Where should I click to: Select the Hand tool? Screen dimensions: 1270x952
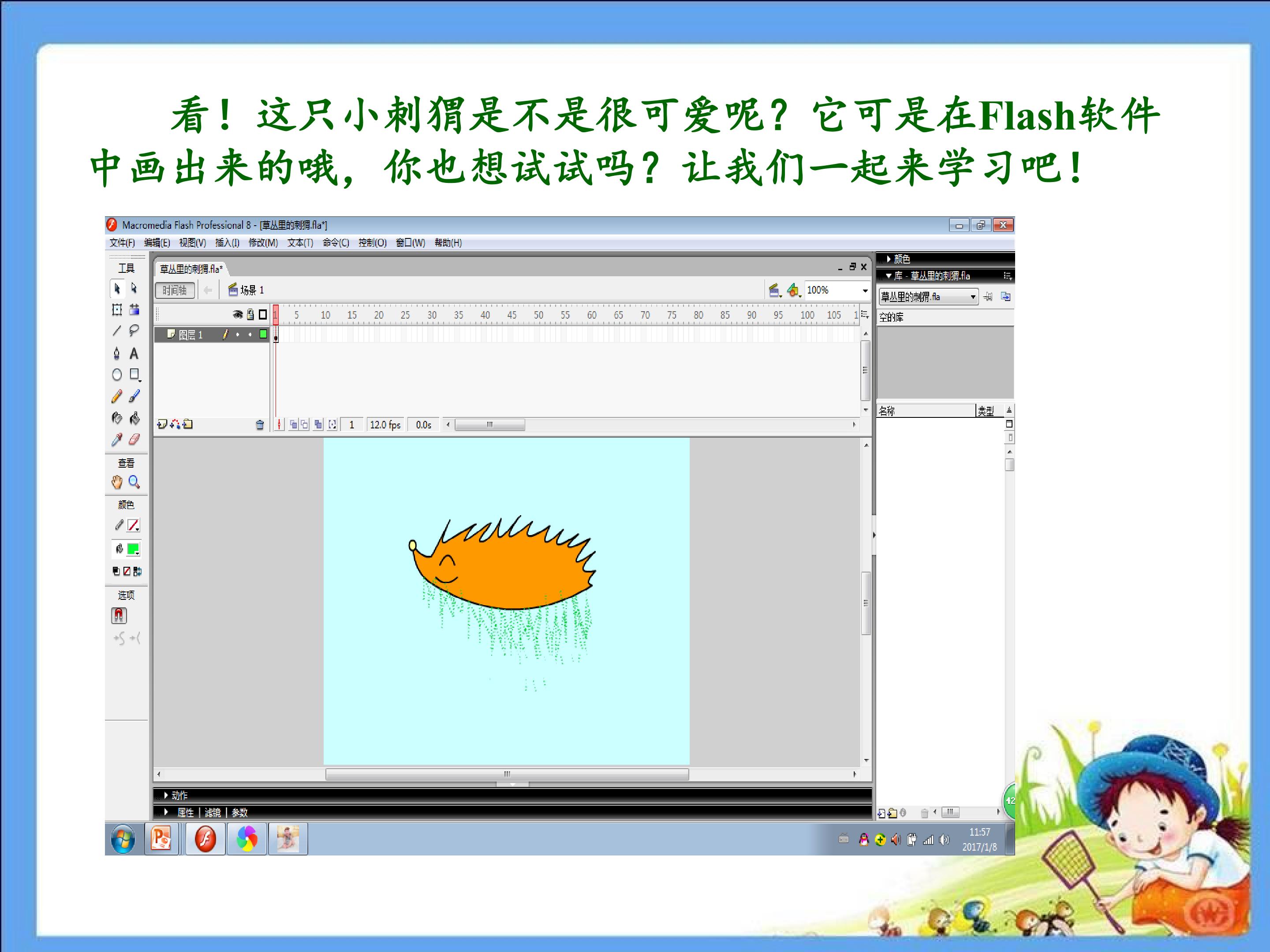point(117,482)
